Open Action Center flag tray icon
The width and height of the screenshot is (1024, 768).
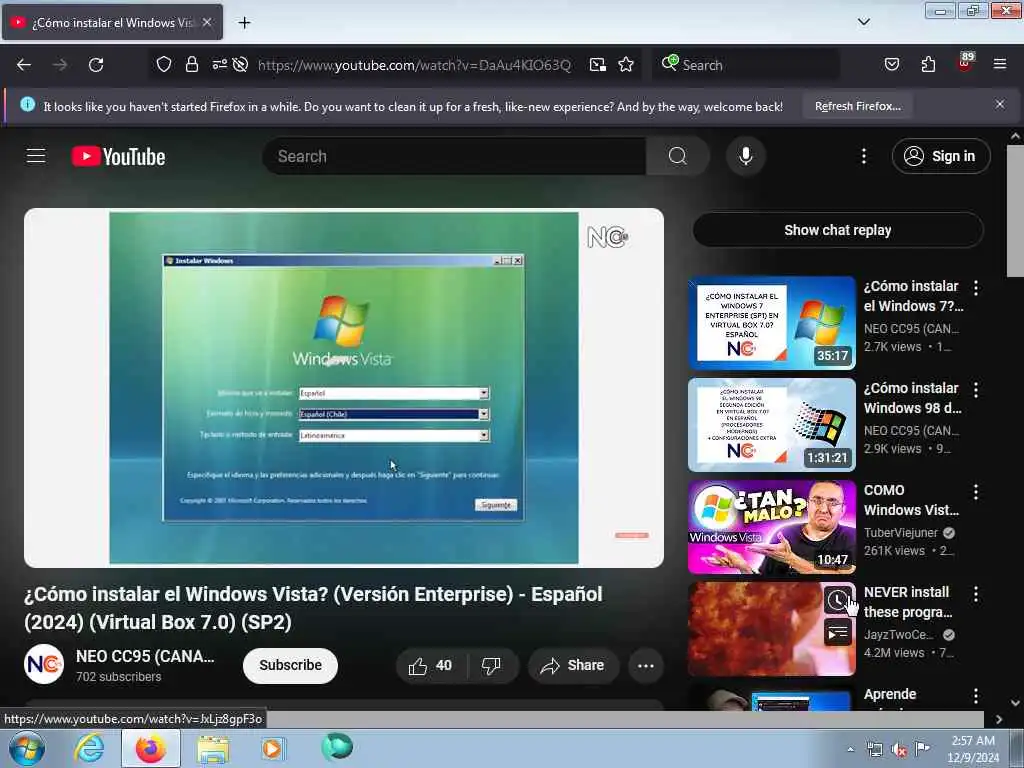922,749
